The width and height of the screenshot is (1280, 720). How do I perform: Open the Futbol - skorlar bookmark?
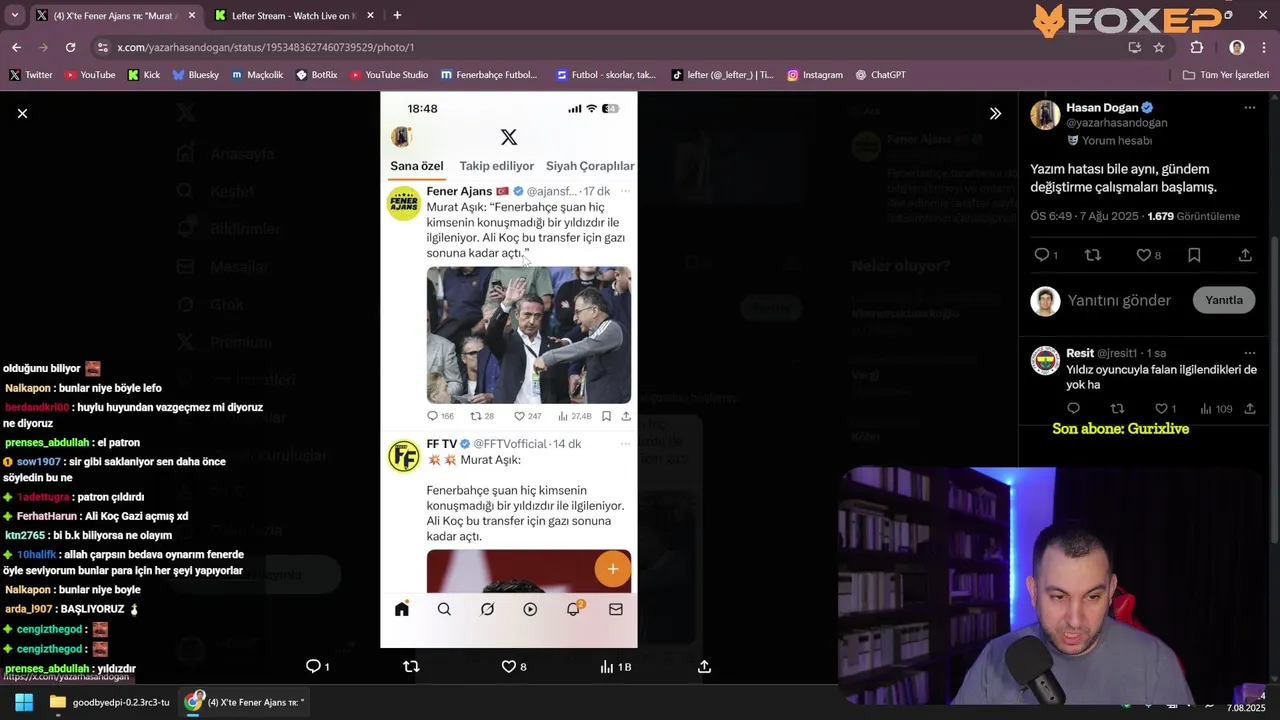tap(606, 75)
